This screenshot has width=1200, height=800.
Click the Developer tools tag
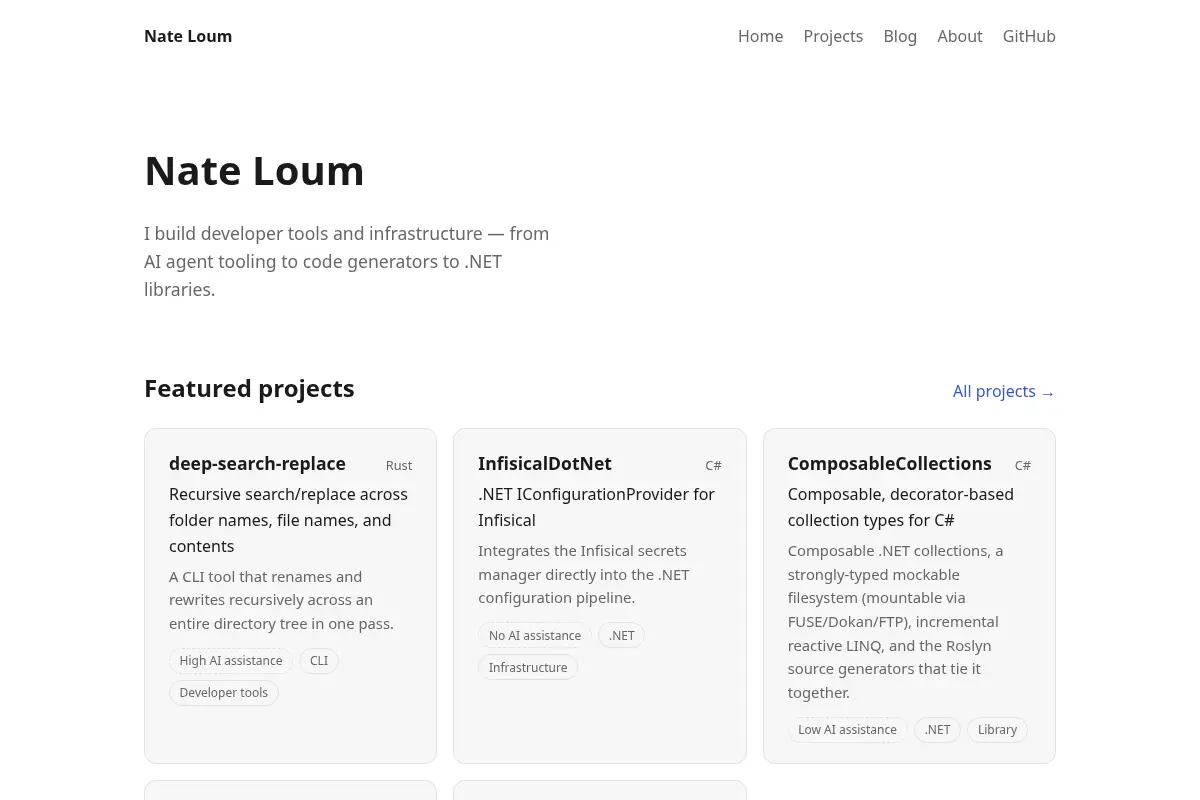click(x=224, y=693)
